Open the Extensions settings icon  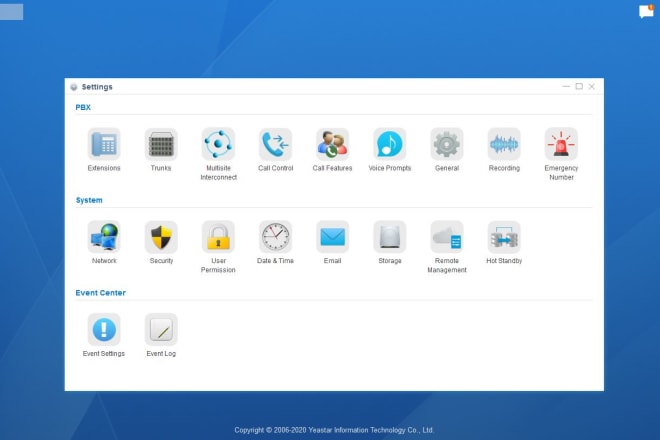[104, 144]
